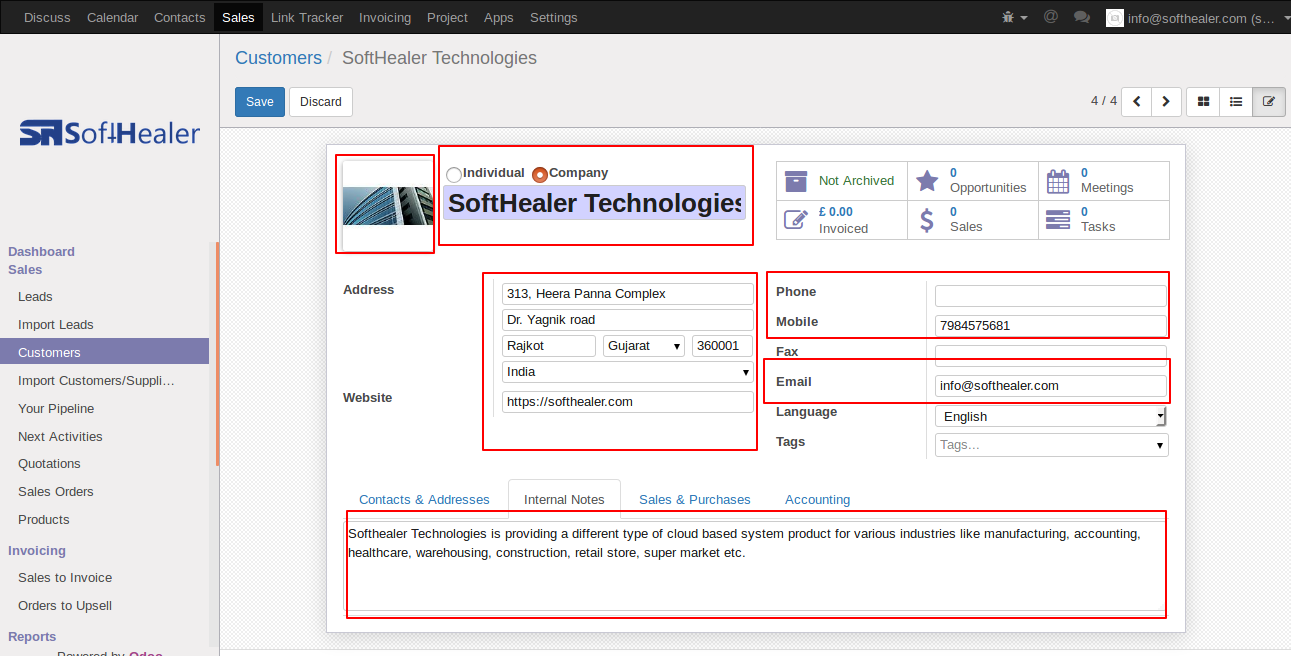Open the Settings menu
Image resolution: width=1291 pixels, height=656 pixels.
point(553,17)
